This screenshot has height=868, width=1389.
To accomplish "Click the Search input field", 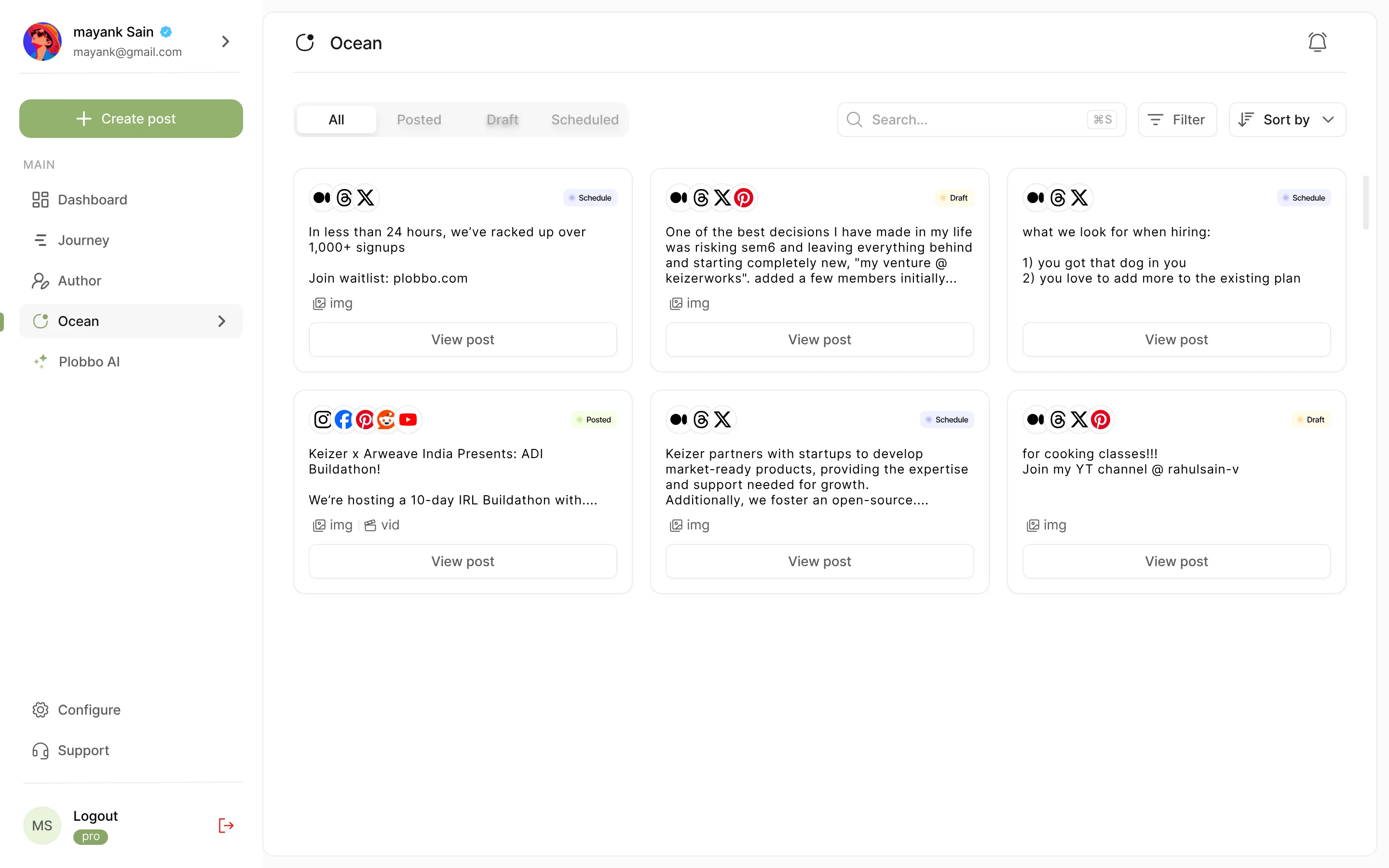I will click(x=981, y=120).
